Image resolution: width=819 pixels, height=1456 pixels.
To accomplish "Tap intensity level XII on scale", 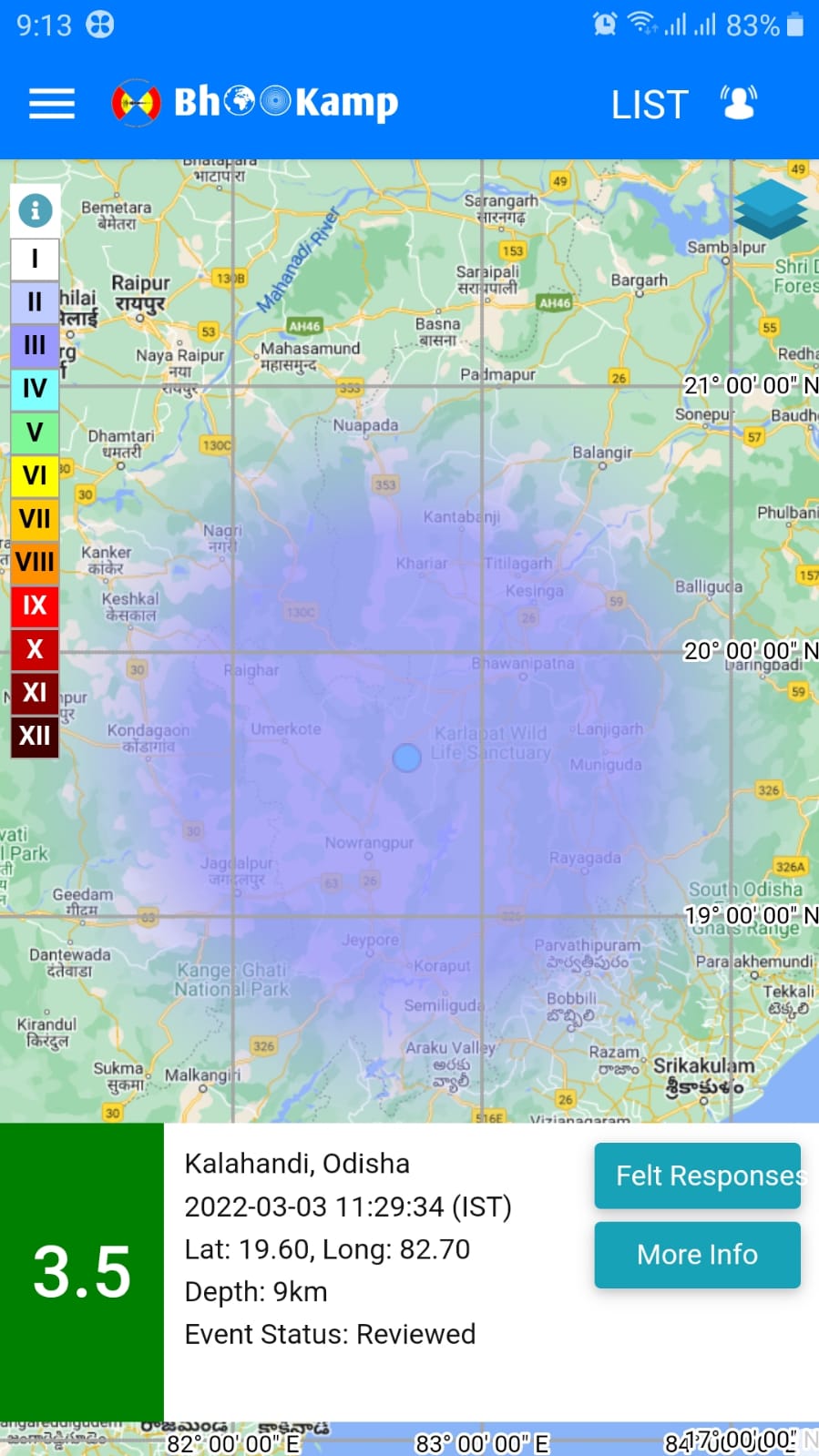I will pyautogui.click(x=35, y=736).
